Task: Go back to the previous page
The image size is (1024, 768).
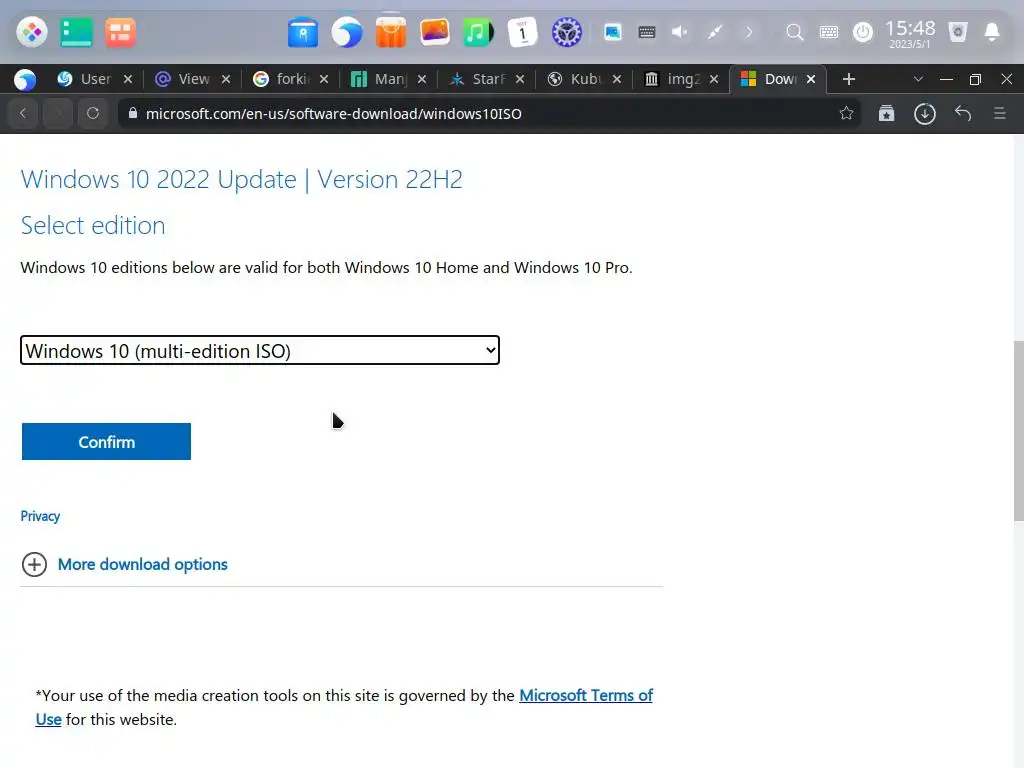Action: pyautogui.click(x=23, y=113)
